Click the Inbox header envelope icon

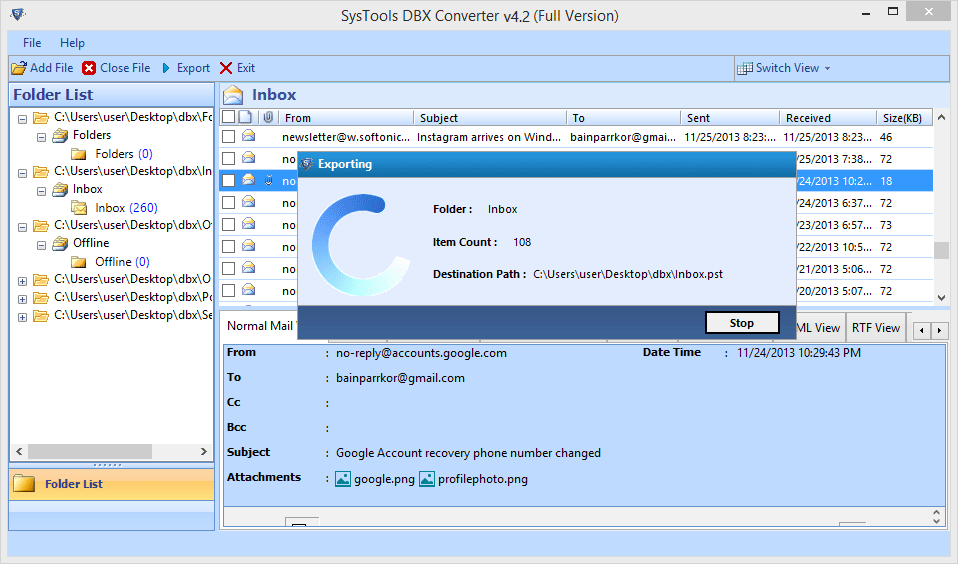(233, 95)
